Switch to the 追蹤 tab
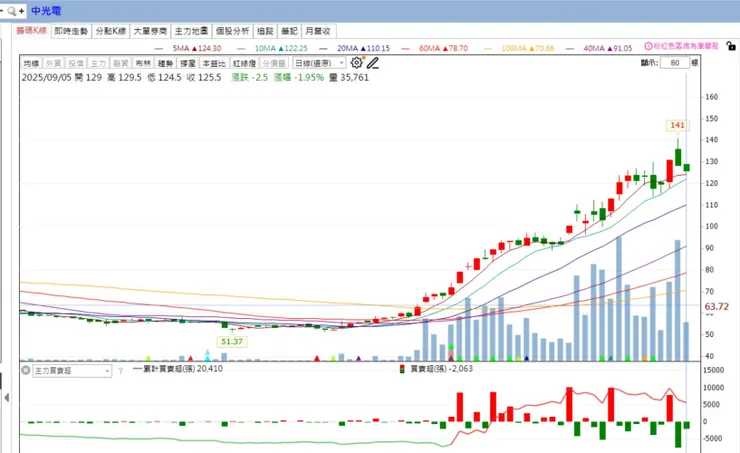740x453 pixels. (265, 31)
